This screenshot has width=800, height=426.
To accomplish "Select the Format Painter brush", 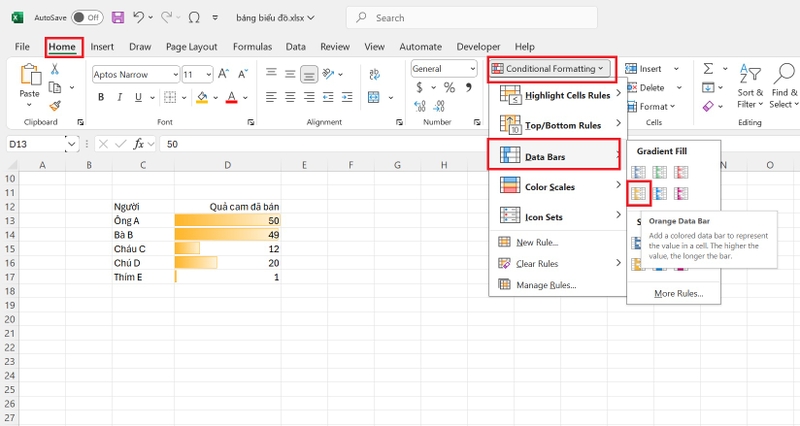I will tap(55, 106).
